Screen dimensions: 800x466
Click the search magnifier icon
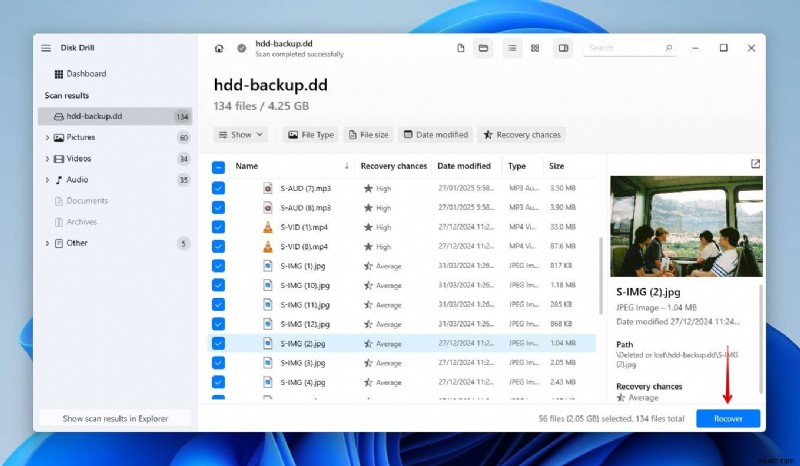coord(668,47)
